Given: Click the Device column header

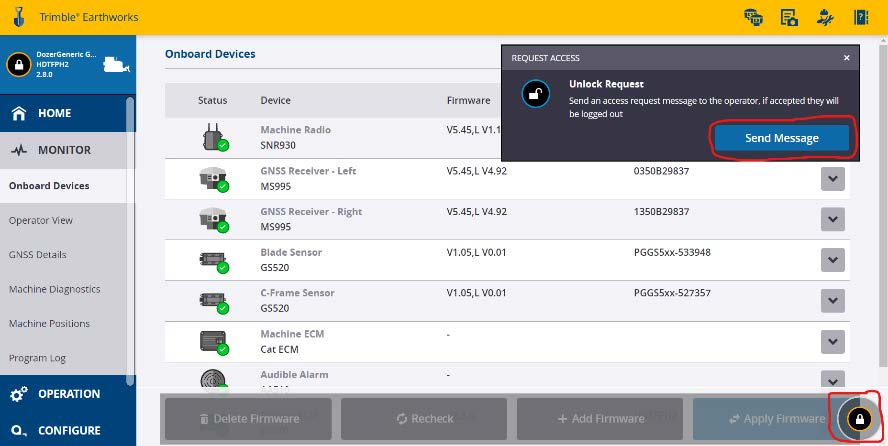Looking at the screenshot, I should coord(275,100).
